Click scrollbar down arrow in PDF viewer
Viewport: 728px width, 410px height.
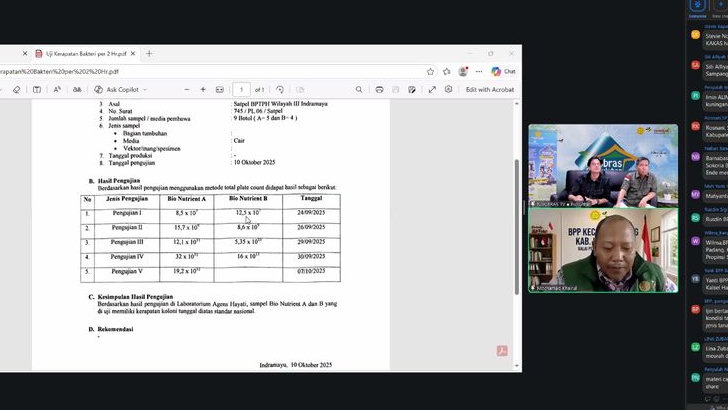pyautogui.click(x=517, y=366)
